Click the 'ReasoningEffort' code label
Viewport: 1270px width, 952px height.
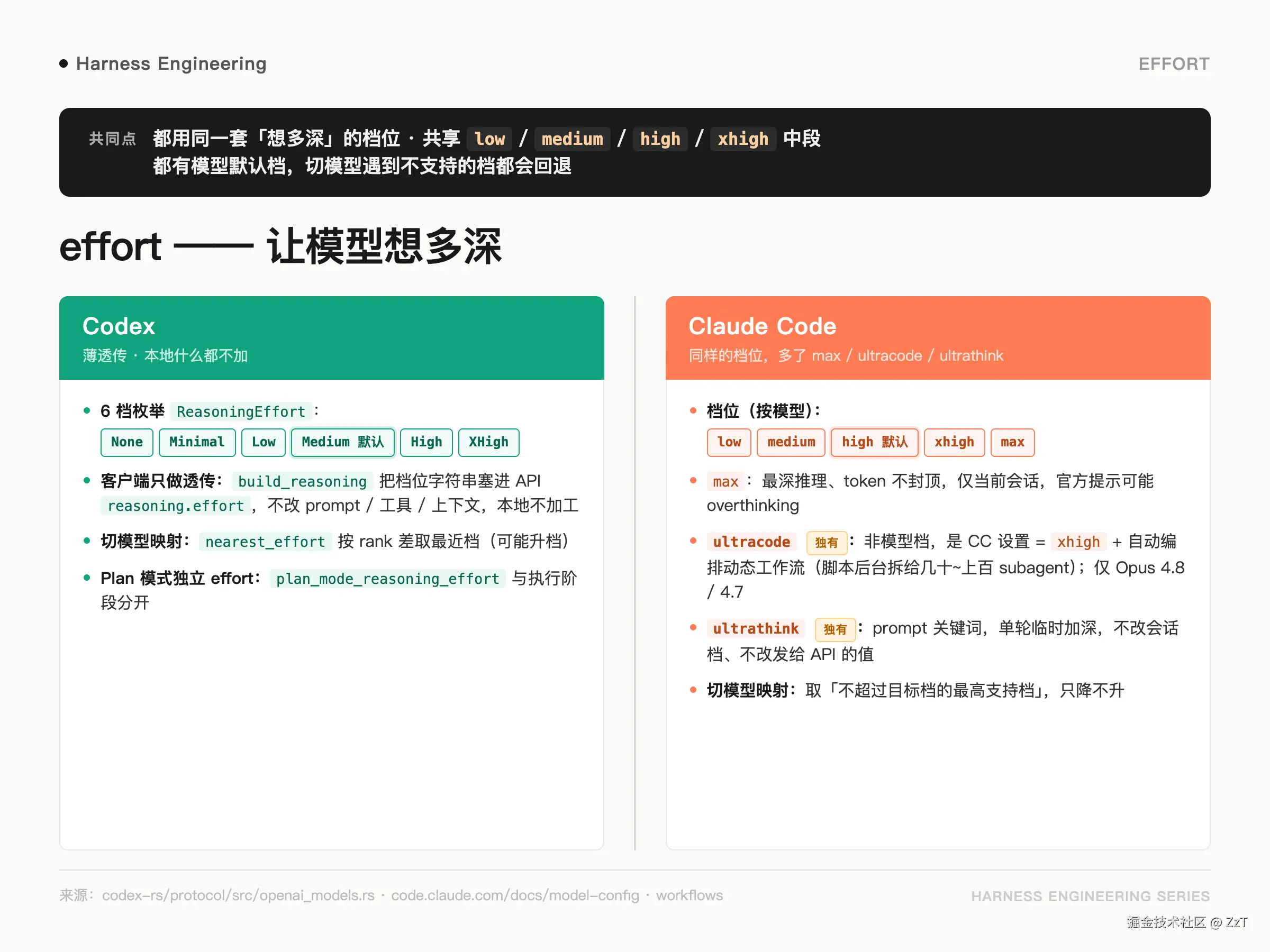[x=241, y=411]
